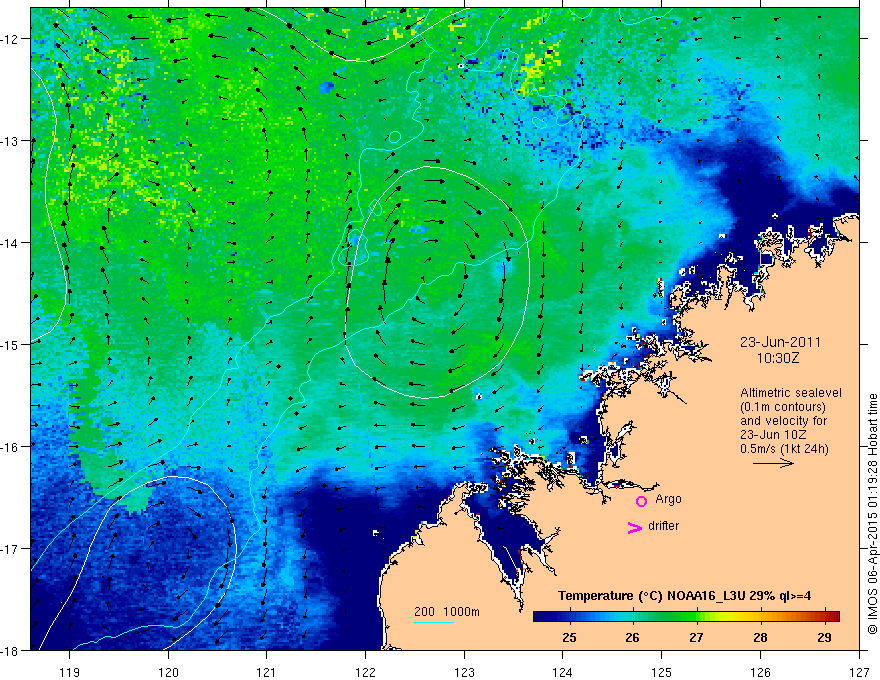The width and height of the screenshot is (880, 680).
Task: Click the 'Temperature (°C) NOAA16_L3U 29% ql>=4' title
Action: pos(684,596)
